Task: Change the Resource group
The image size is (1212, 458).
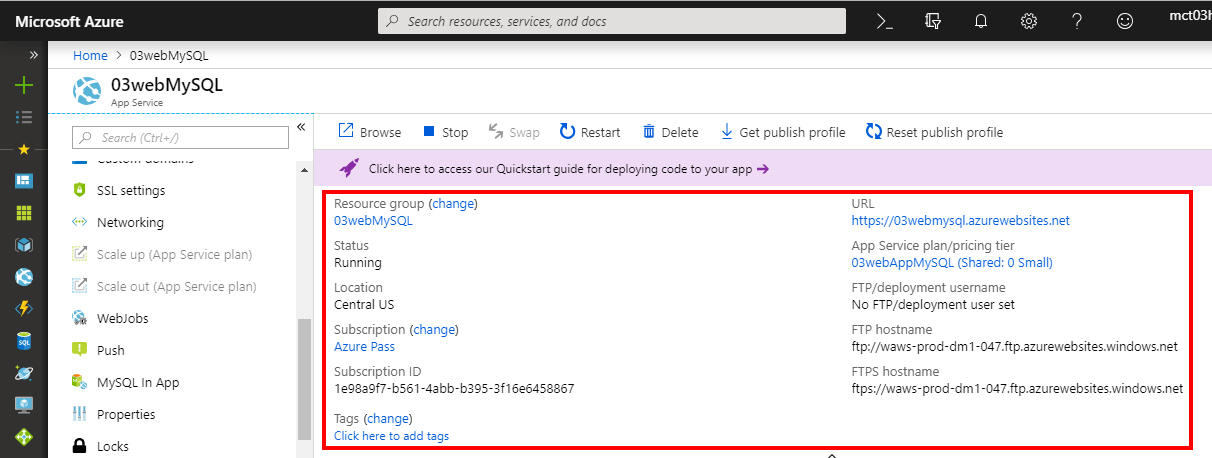Action: point(453,203)
